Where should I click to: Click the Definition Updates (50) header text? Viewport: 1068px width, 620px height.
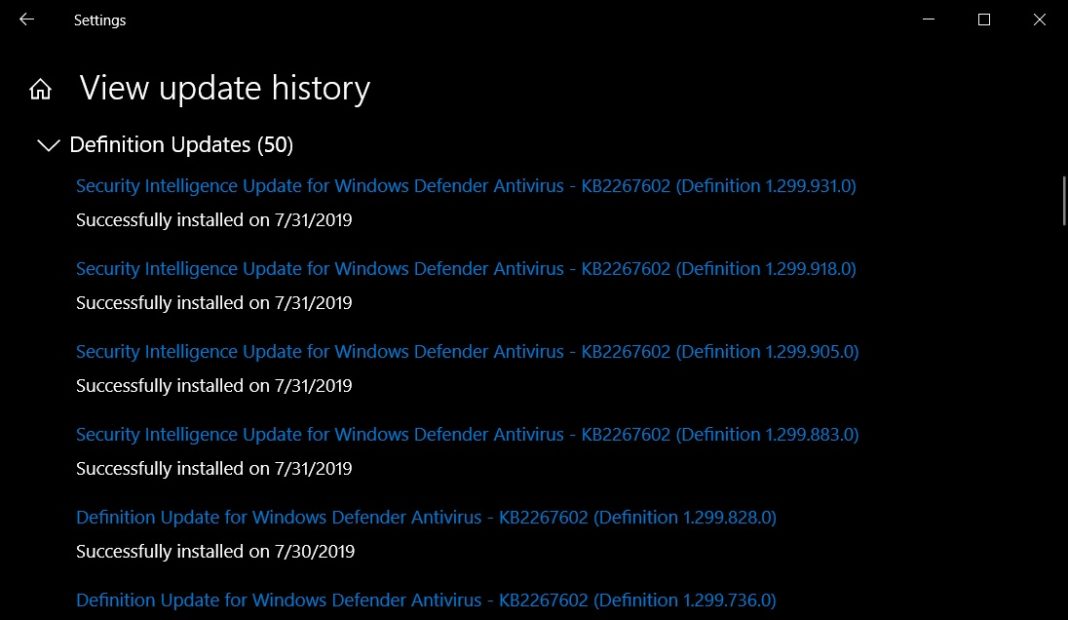[x=180, y=145]
